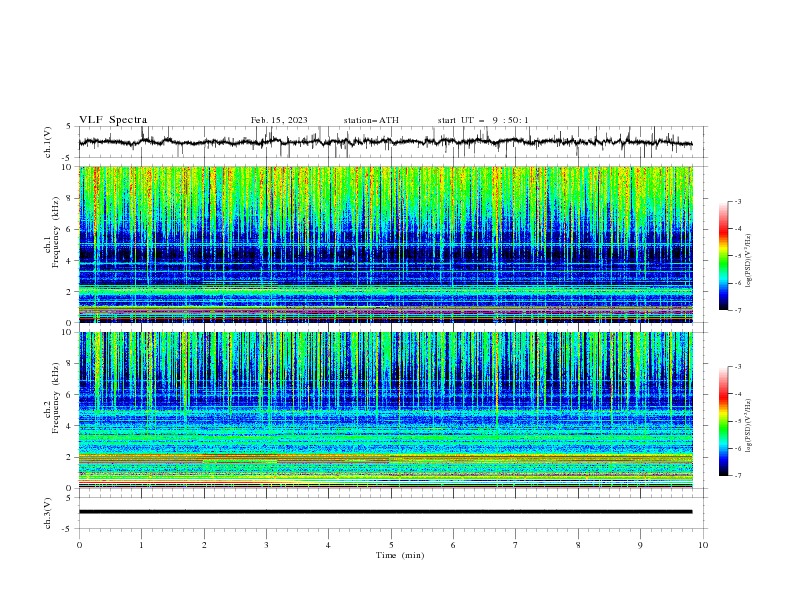Click the "station=ATH" label
792x612 pixels.
(x=371, y=120)
